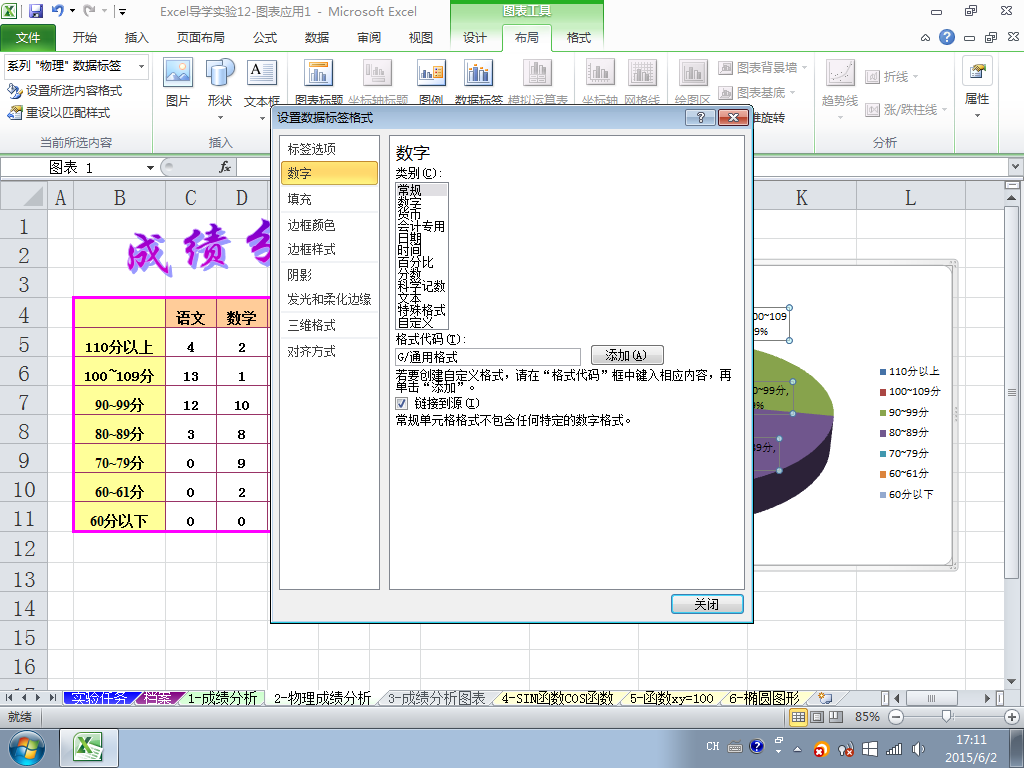Click the fx insert function icon

tap(225, 167)
